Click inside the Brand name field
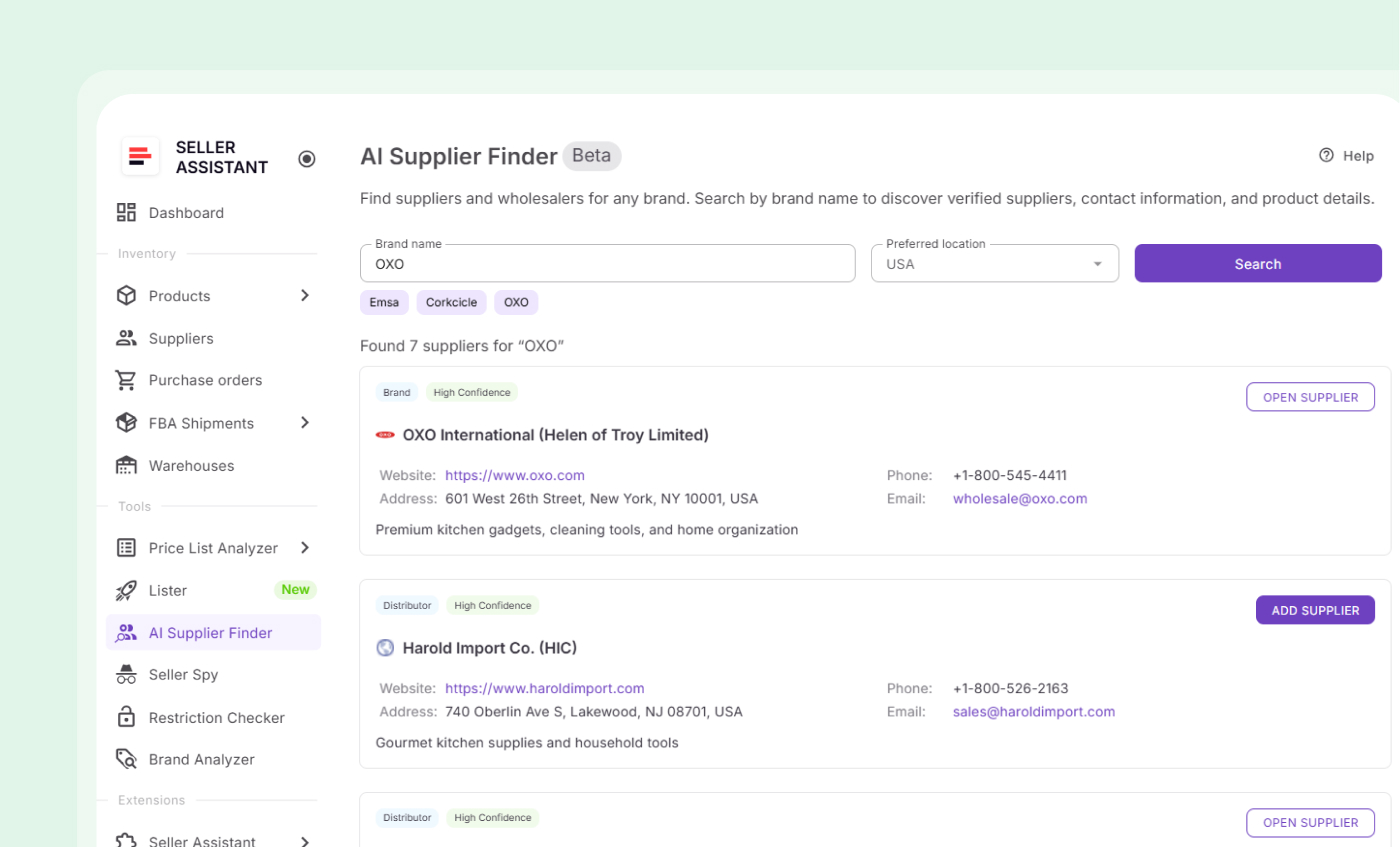 pos(607,263)
